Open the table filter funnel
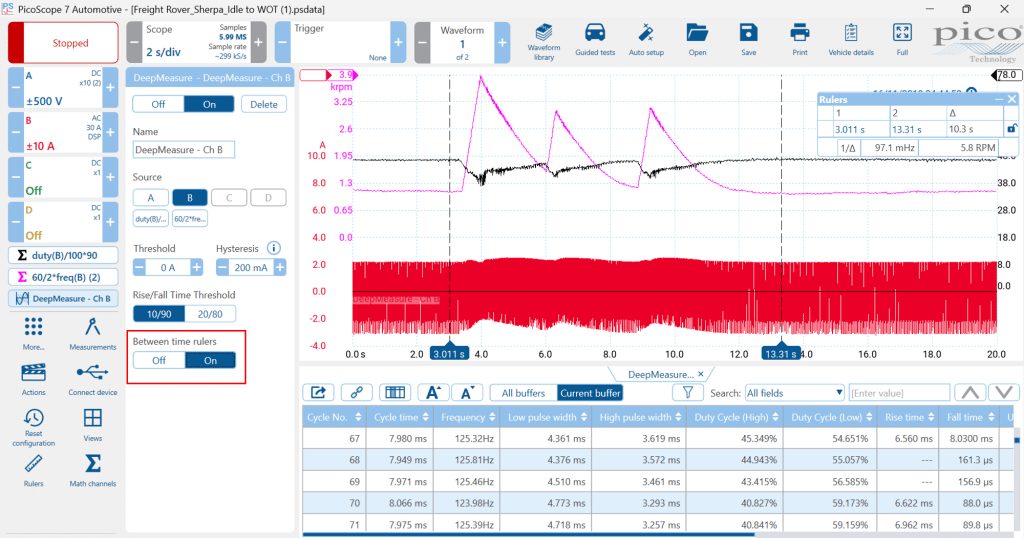 tap(688, 392)
